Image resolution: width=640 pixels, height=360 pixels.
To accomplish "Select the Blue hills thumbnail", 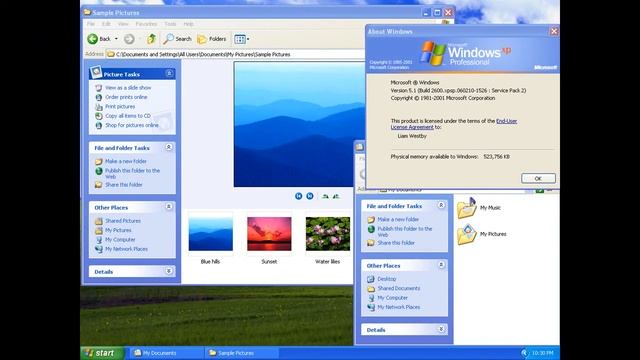I will (x=211, y=234).
